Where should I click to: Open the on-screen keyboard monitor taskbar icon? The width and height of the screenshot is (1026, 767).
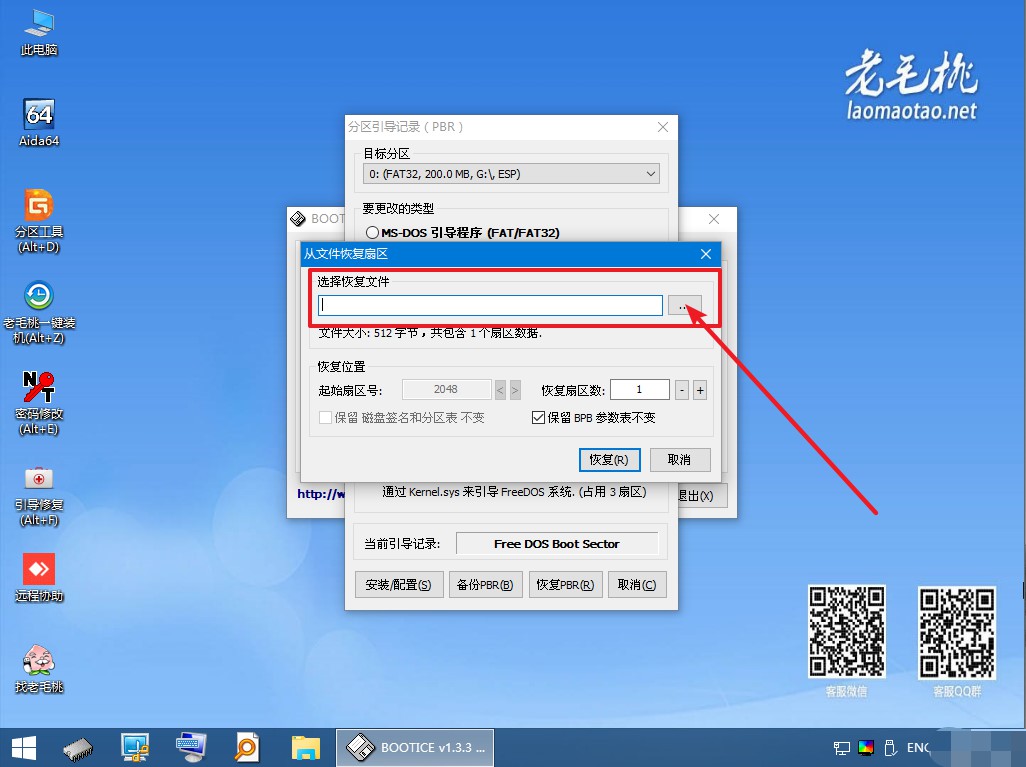tap(191, 747)
